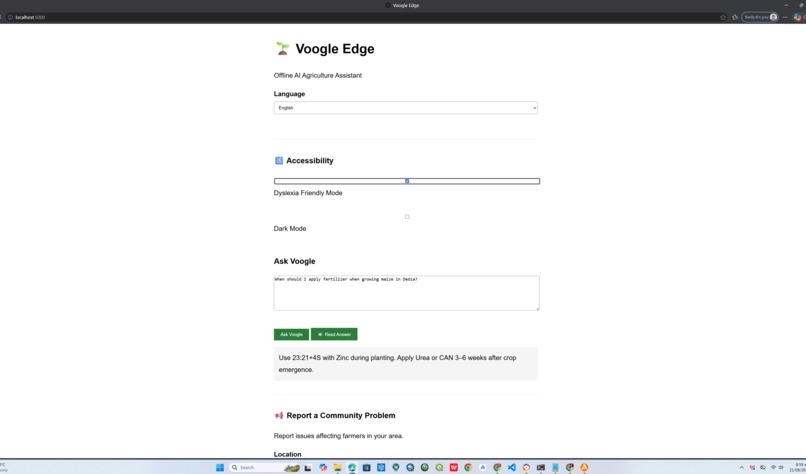
Task: Click the Verify it's you profile button
Action: [x=760, y=17]
